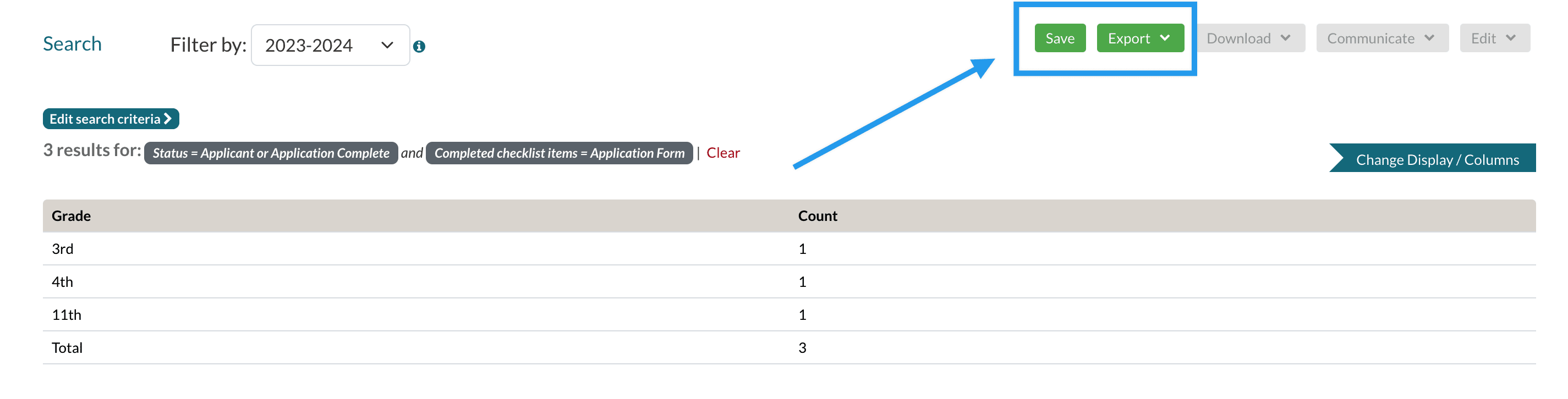Image resolution: width=1568 pixels, height=399 pixels.
Task: Select the 4th grade row
Action: (62, 281)
